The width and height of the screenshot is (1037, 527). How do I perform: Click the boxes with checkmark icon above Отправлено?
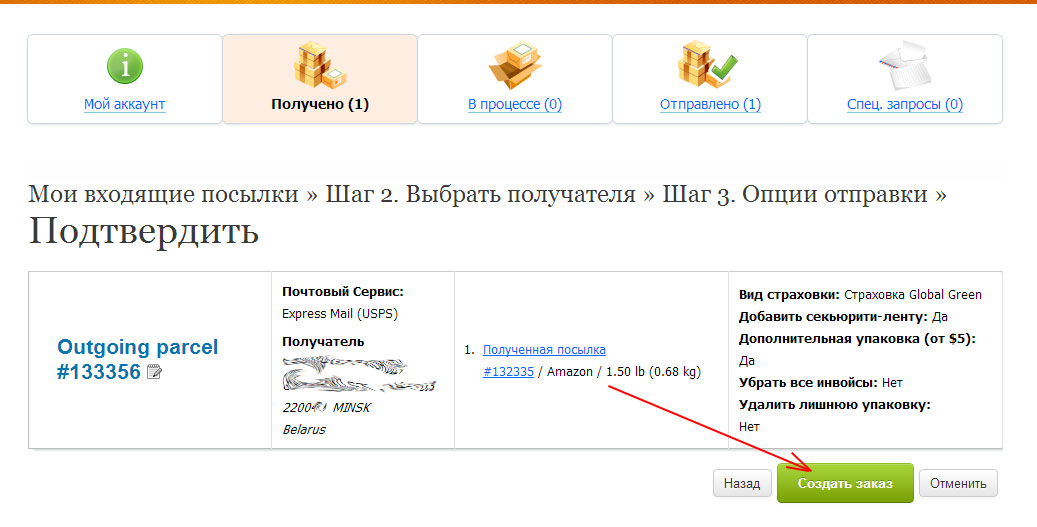coord(708,66)
